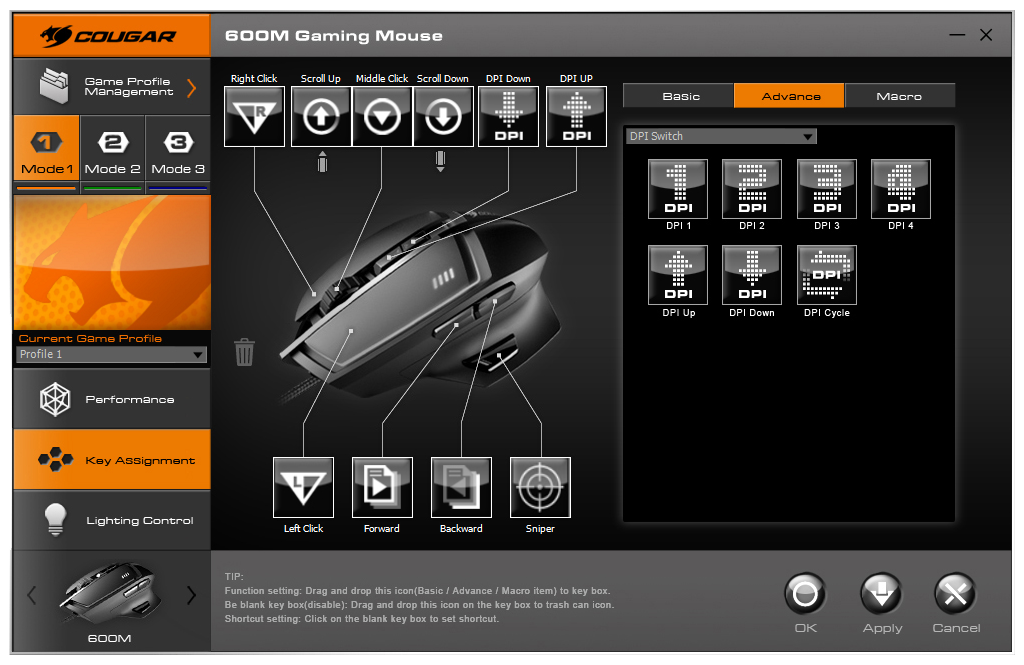Viewport: 1024px width, 665px height.
Task: Click the Apply button
Action: (881, 604)
